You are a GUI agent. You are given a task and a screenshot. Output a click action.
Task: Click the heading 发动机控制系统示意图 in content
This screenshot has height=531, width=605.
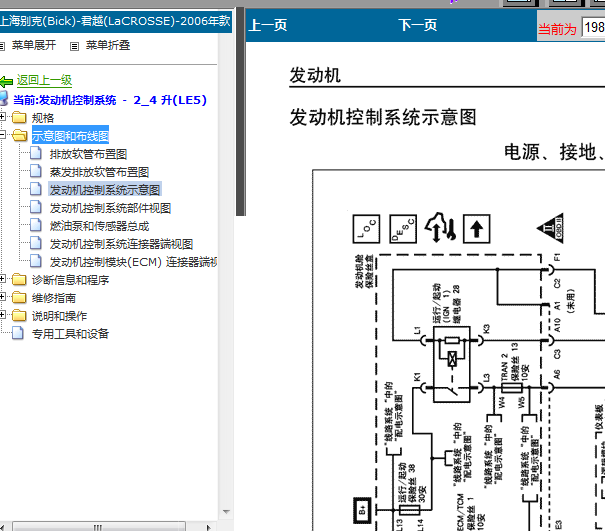[x=383, y=117]
